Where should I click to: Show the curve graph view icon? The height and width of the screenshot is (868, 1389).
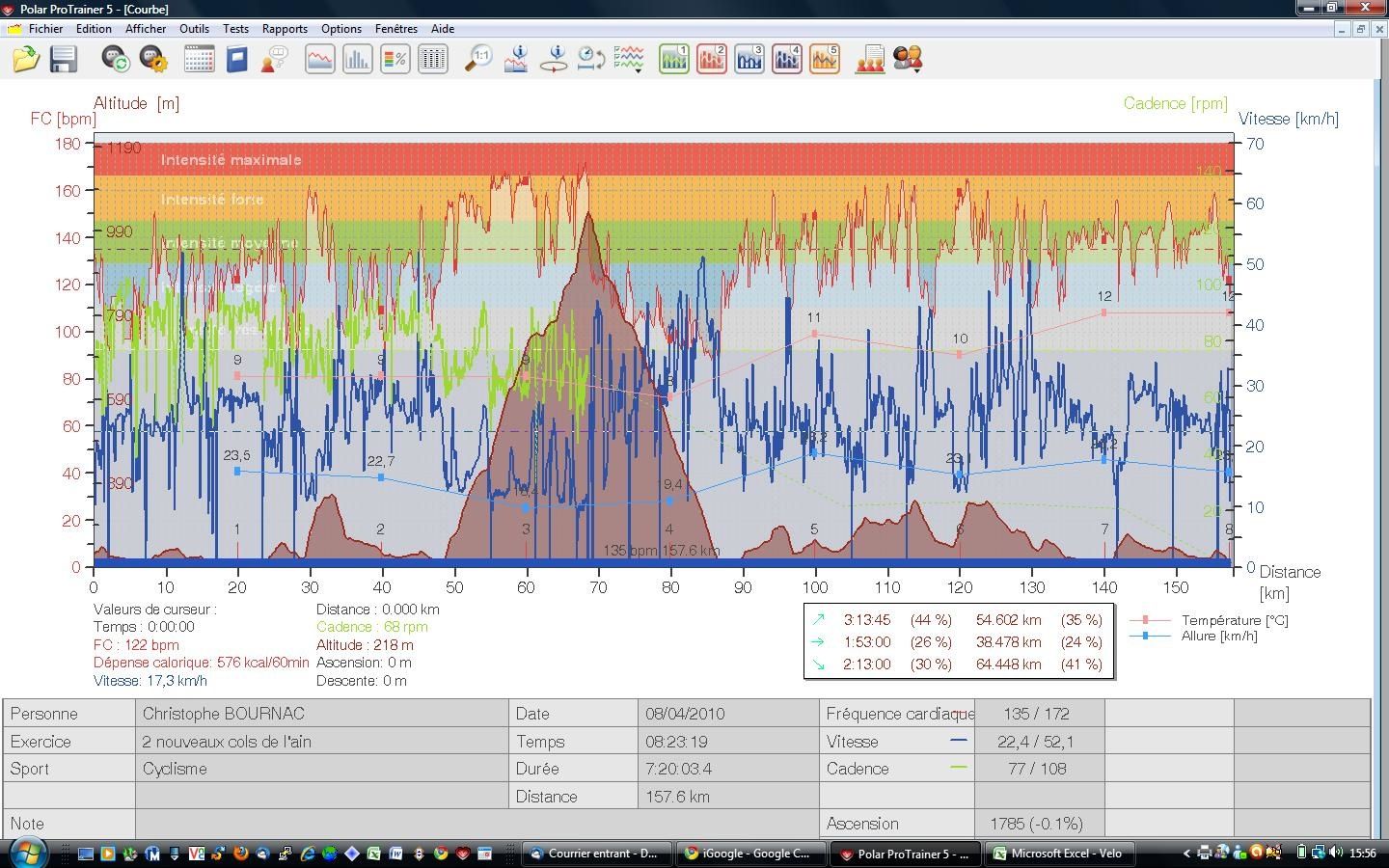319,60
